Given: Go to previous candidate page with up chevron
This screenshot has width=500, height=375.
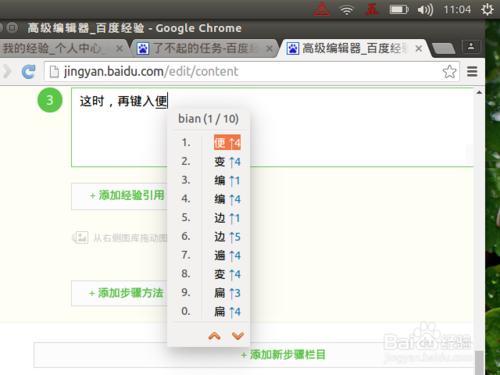Looking at the screenshot, I should (x=214, y=336).
